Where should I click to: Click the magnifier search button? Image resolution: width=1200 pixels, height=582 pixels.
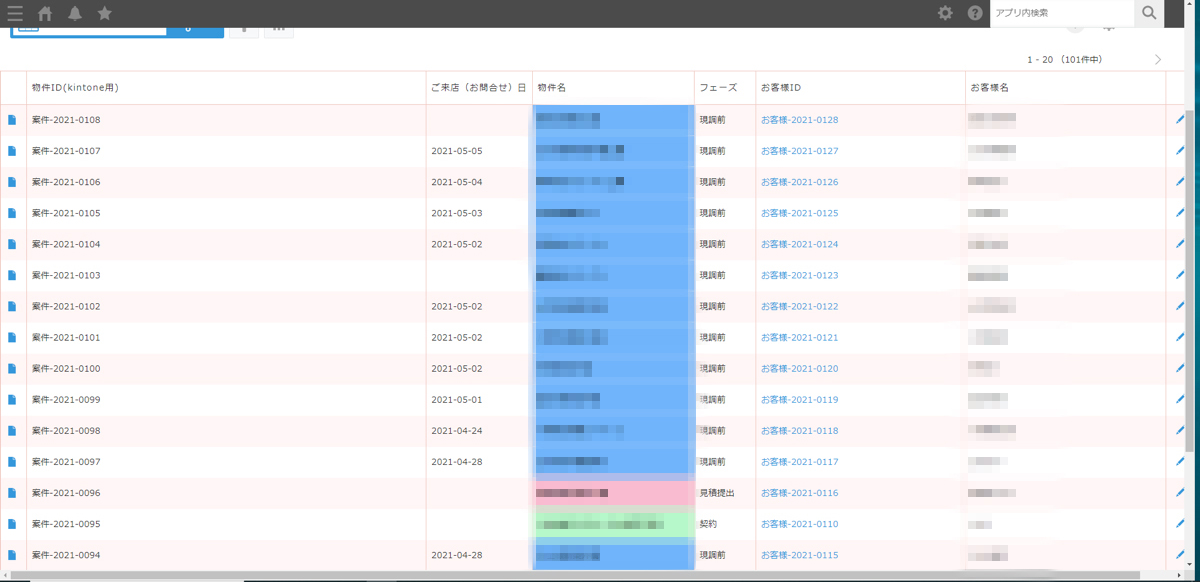click(x=1149, y=13)
